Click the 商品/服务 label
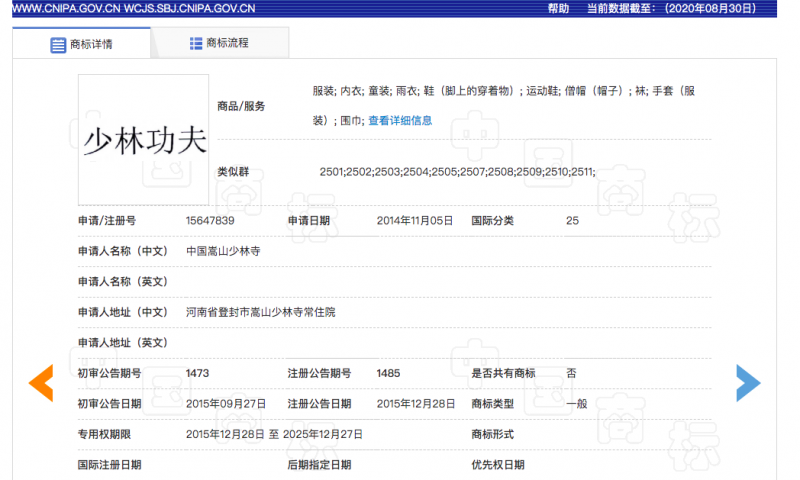 (x=241, y=106)
